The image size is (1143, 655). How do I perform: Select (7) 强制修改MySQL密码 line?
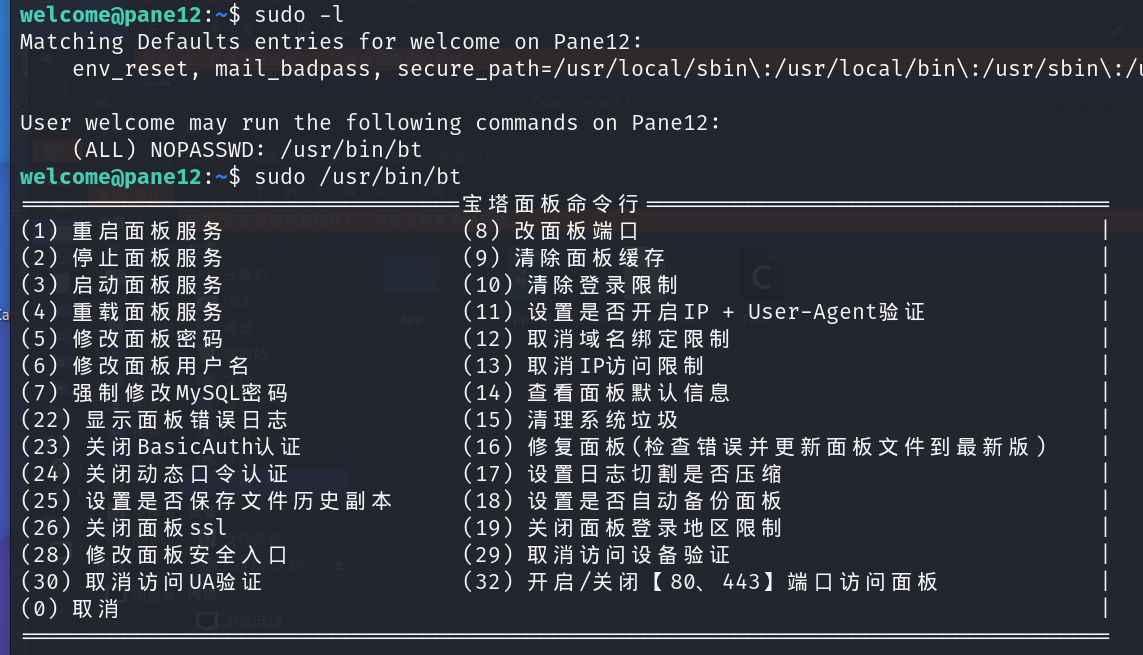[154, 393]
